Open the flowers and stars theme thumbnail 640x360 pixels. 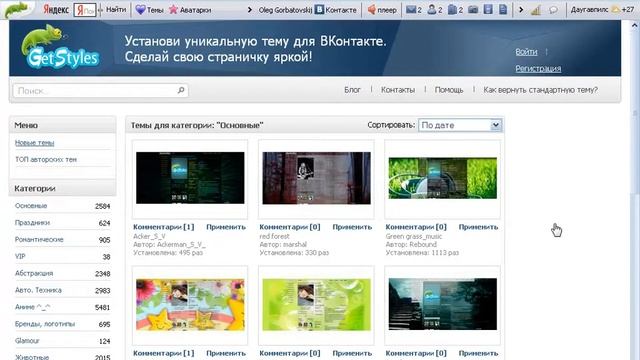pyautogui.click(x=190, y=304)
